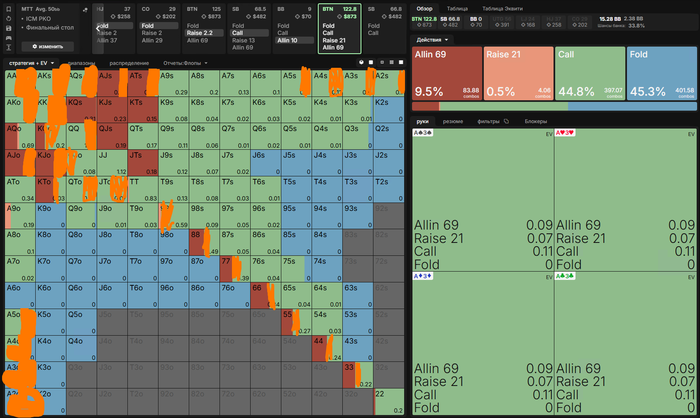Select Raise 21 in highlighted BTN card
This screenshot has height=418, width=700.
[334, 40]
